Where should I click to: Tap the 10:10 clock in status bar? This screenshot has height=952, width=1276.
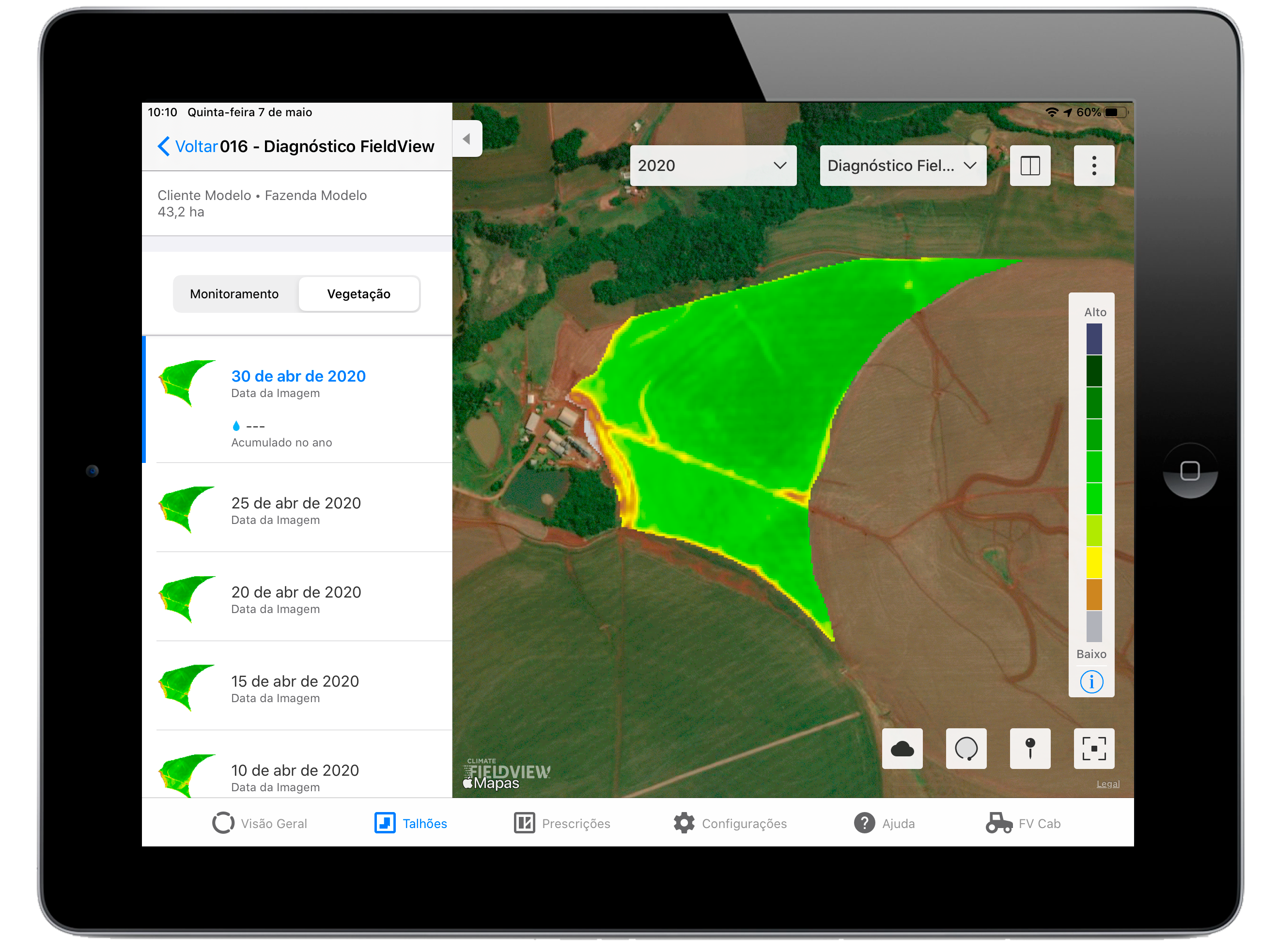coord(162,112)
